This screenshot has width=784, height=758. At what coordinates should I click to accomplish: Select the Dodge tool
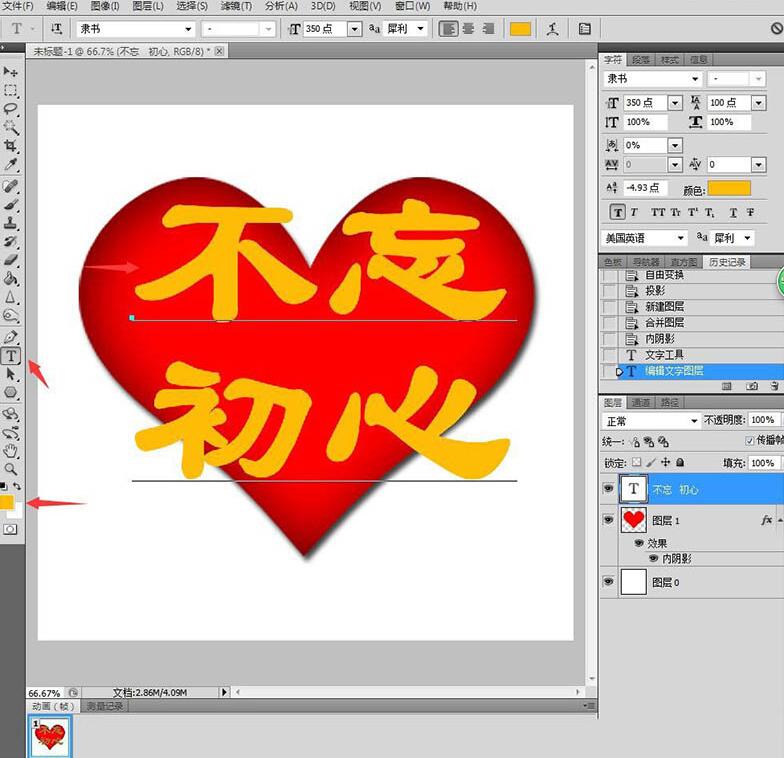click(x=10, y=316)
